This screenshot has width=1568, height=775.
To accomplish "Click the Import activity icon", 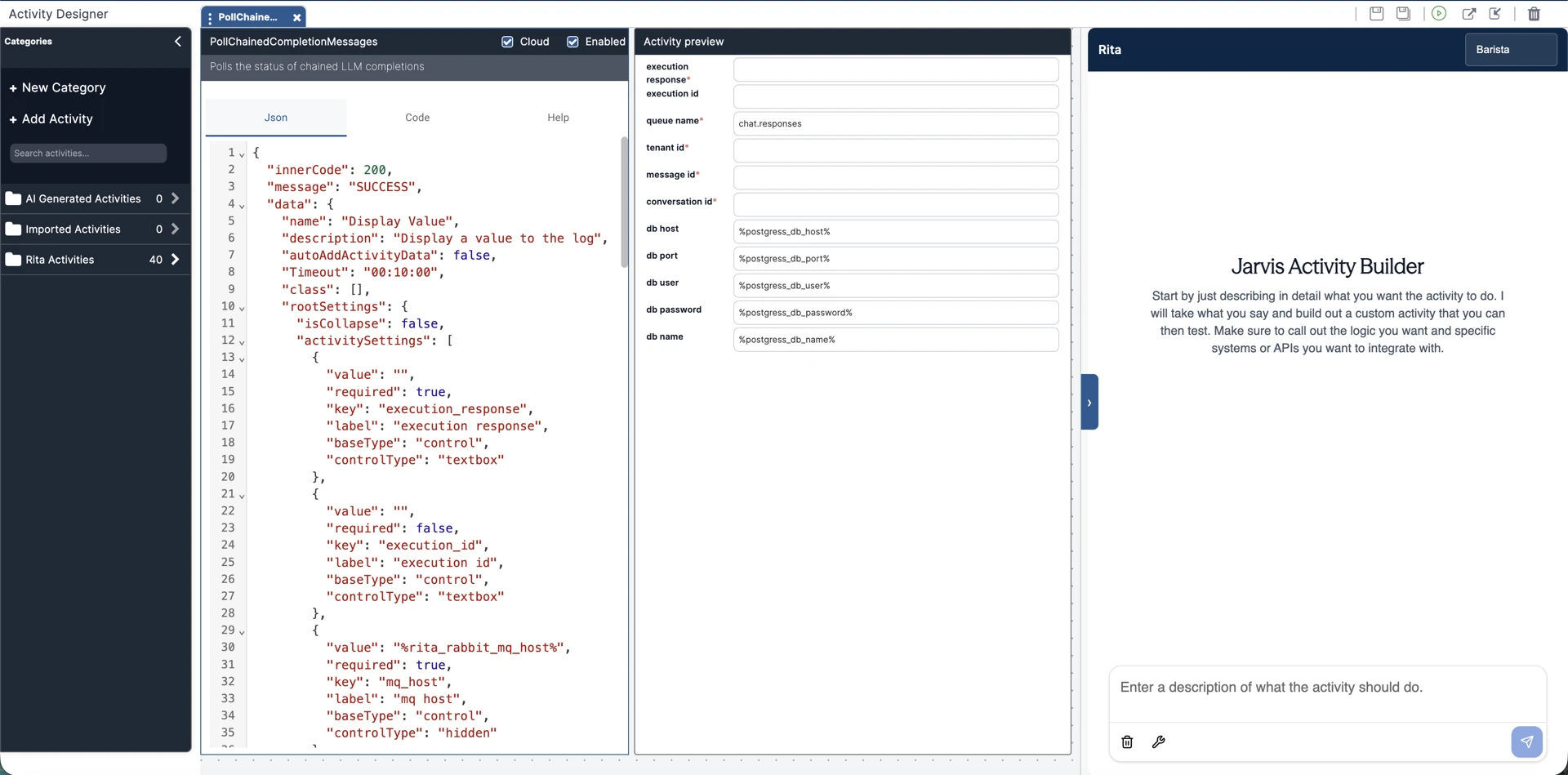I will point(1495,13).
